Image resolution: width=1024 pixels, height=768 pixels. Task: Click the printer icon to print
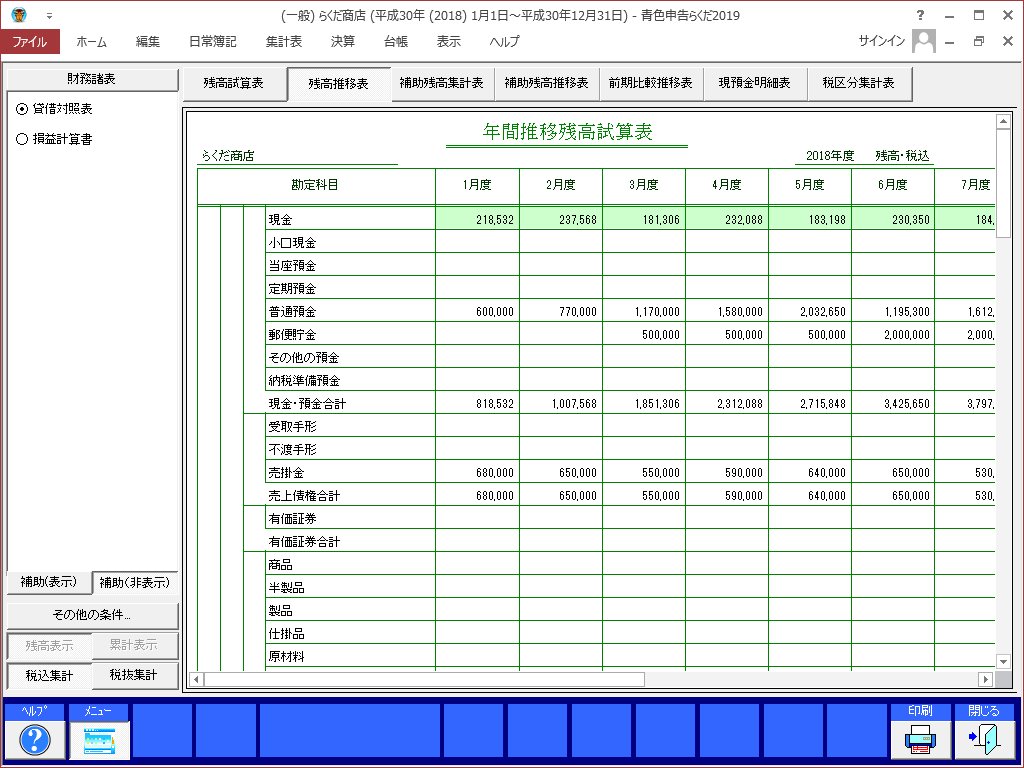[920, 739]
